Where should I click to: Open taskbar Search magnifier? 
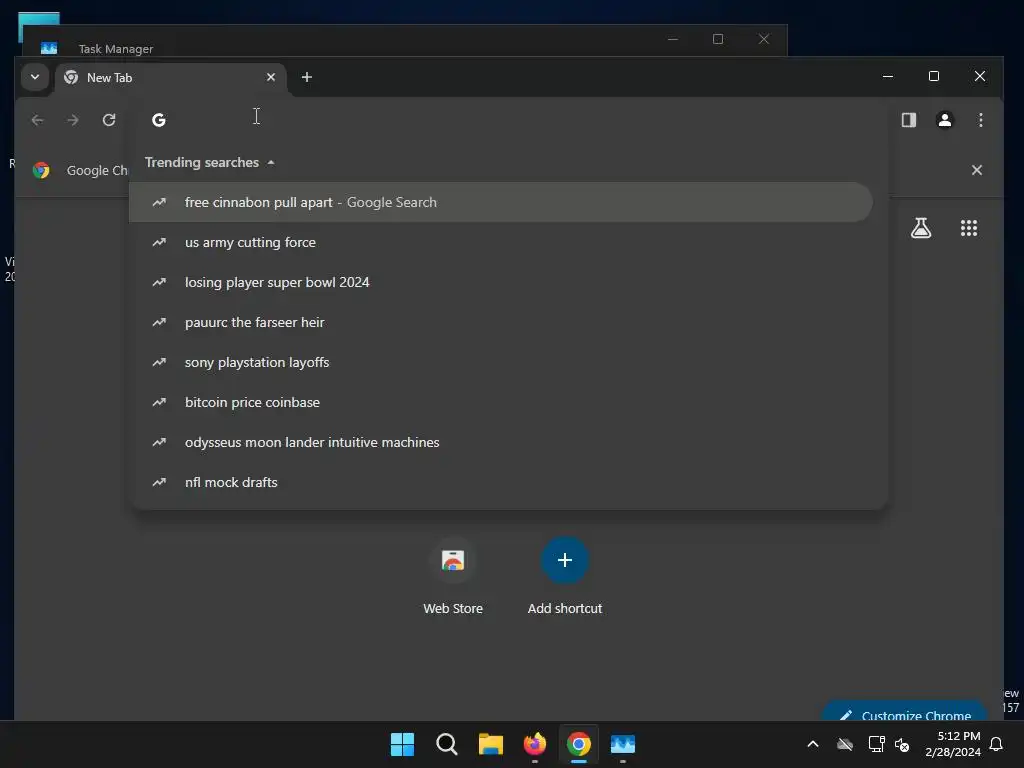(447, 744)
